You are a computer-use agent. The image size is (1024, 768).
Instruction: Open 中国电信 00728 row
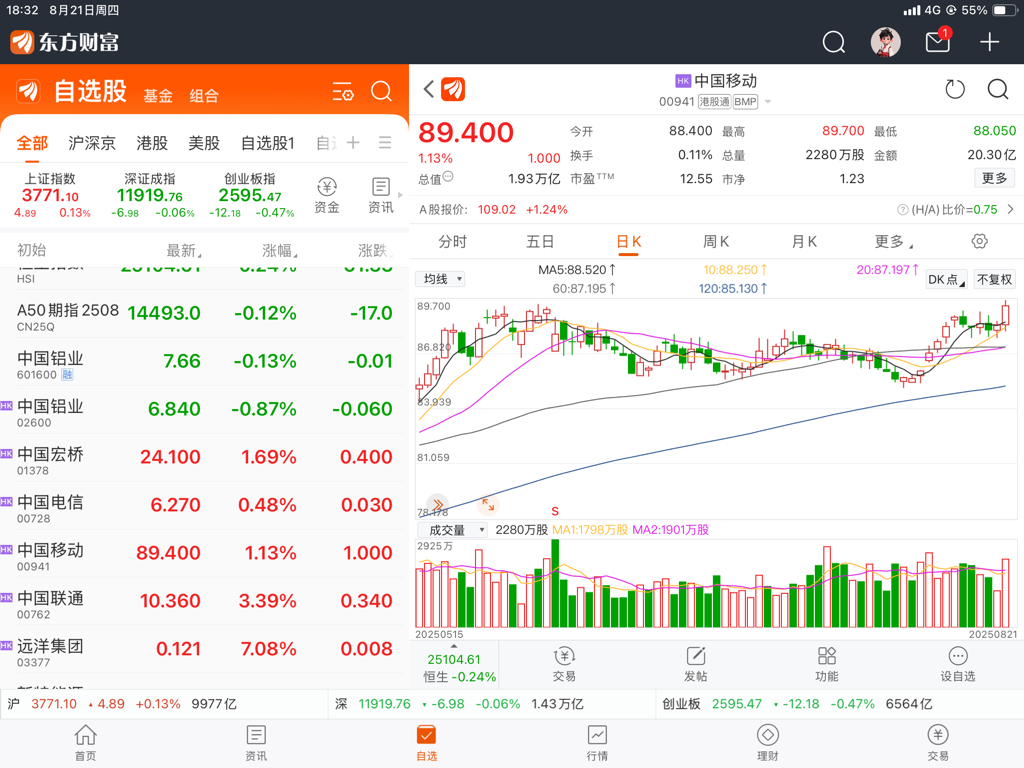tap(204, 506)
